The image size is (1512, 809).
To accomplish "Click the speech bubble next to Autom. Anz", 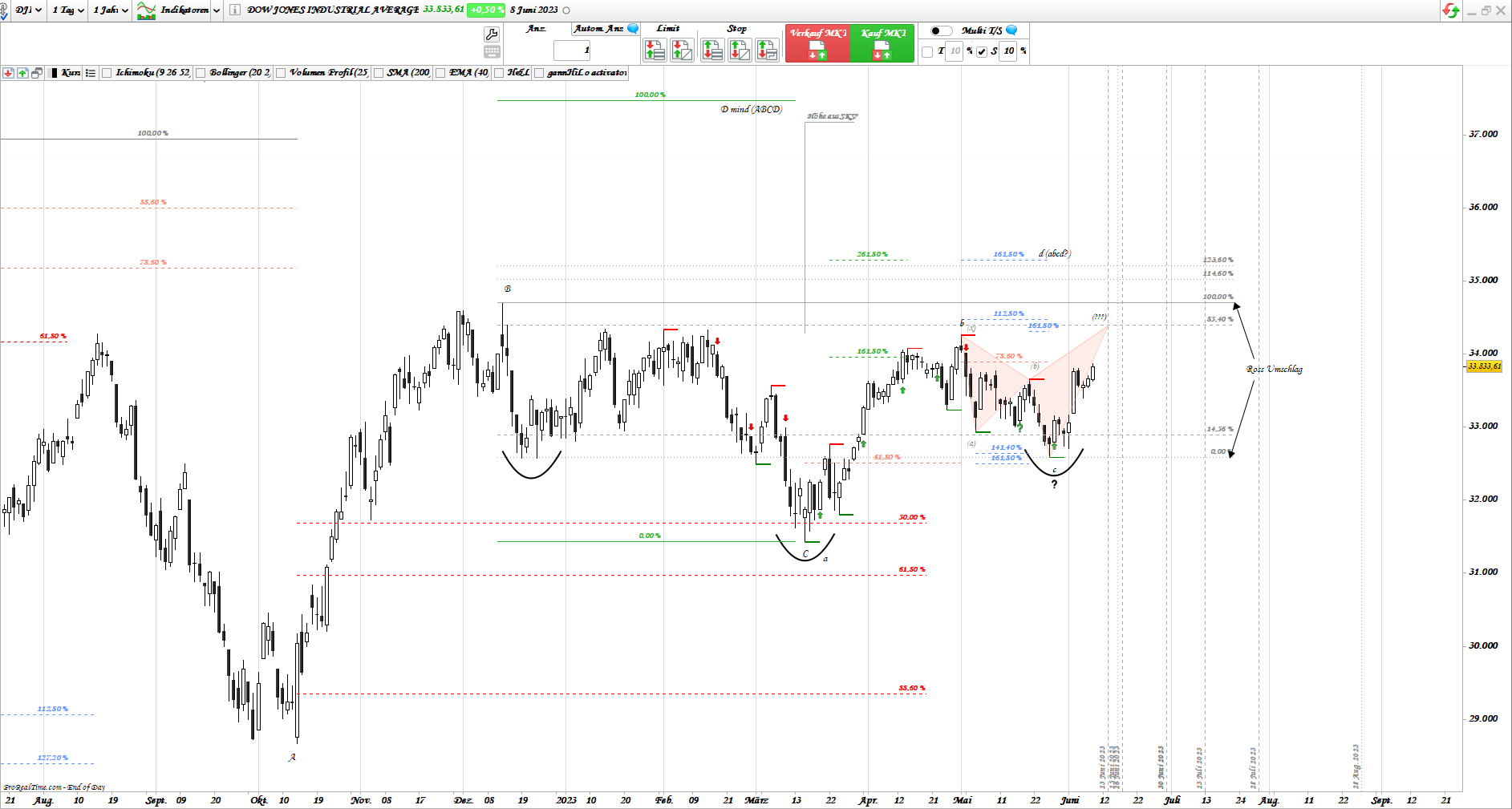I will pos(633,29).
